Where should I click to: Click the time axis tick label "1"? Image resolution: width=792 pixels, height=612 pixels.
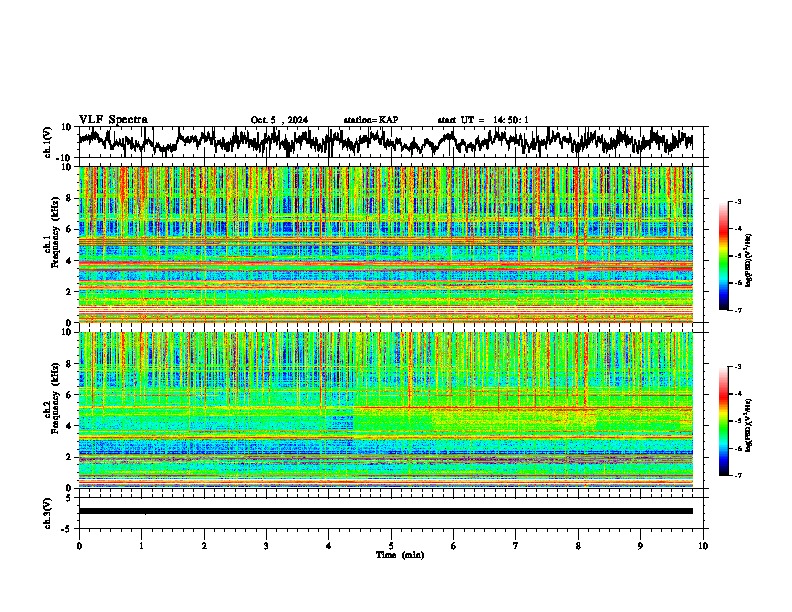tap(141, 546)
